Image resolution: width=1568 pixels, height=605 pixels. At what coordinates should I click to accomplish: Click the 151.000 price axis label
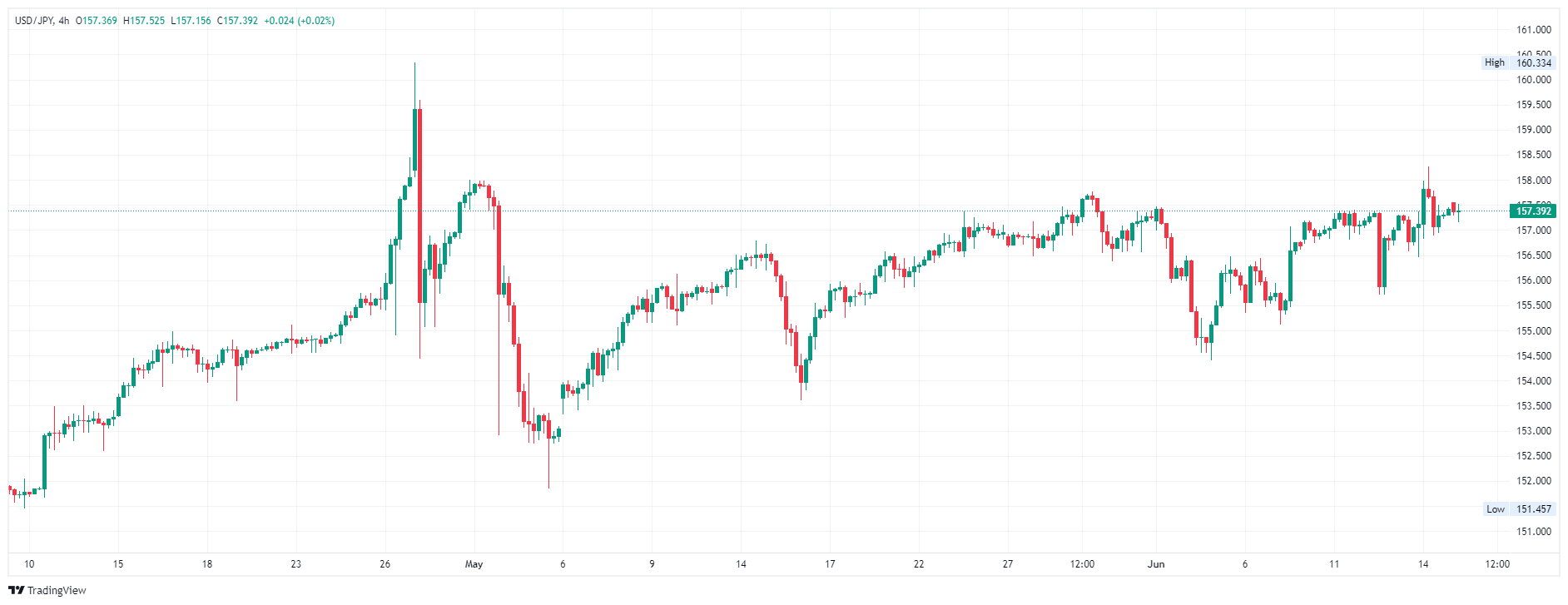(1534, 531)
